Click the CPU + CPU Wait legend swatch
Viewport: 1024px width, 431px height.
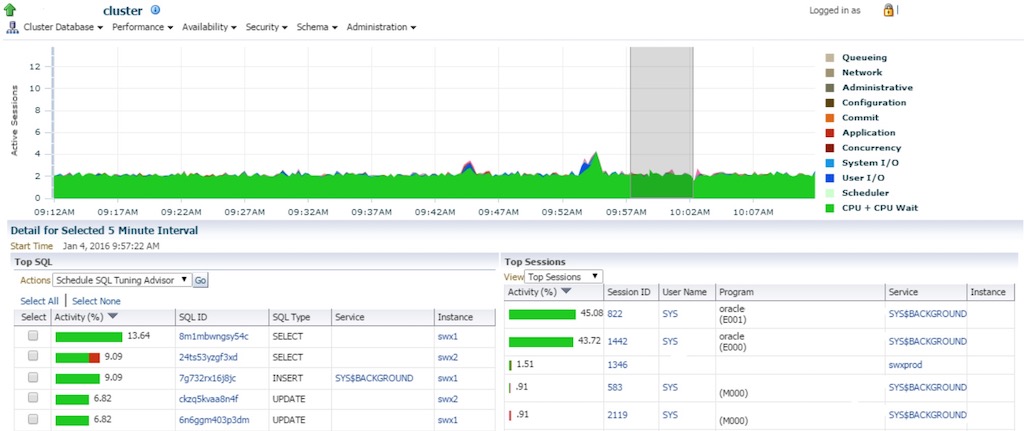829,208
